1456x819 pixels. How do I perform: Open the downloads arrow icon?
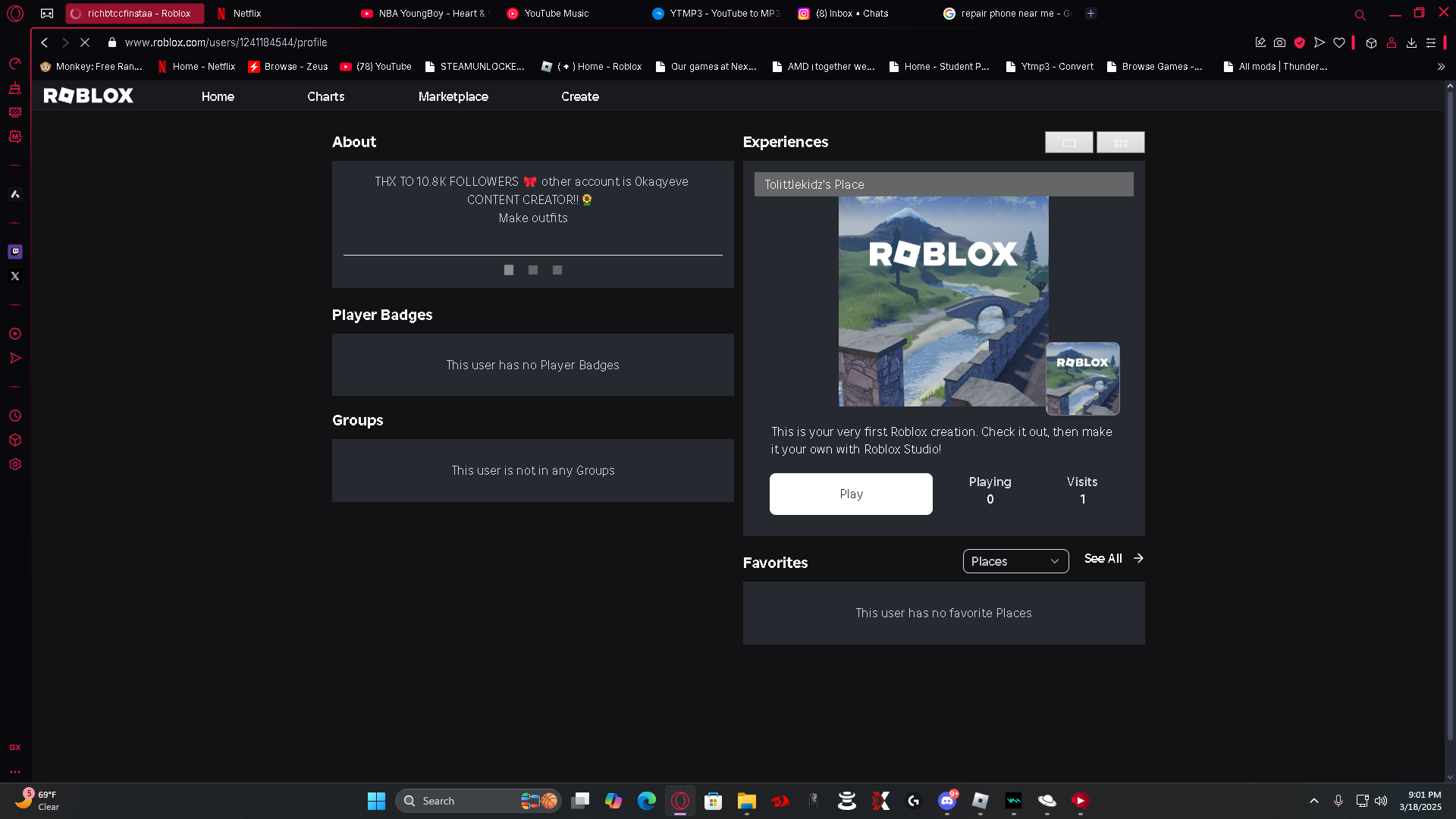pos(1411,42)
